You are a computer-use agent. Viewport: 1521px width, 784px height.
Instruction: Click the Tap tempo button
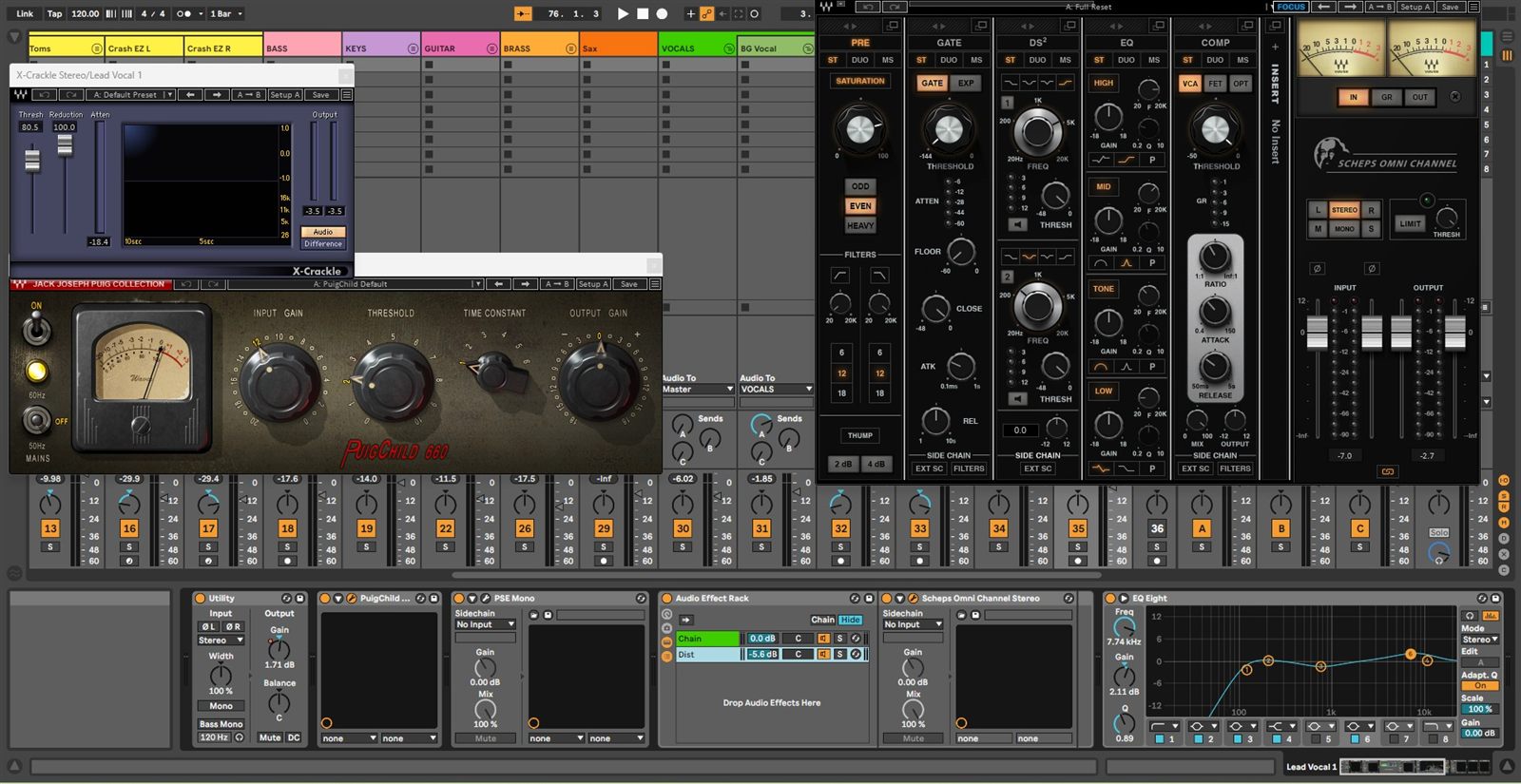click(55, 13)
